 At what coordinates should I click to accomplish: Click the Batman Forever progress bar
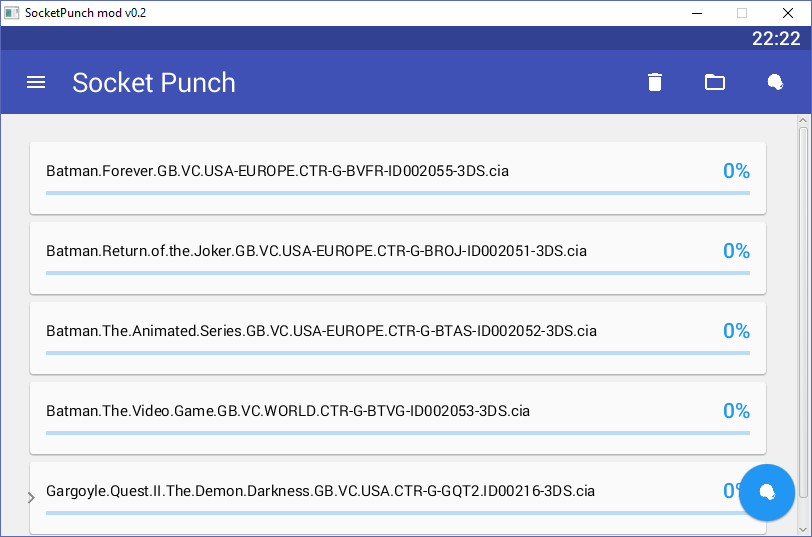pyautogui.click(x=398, y=193)
